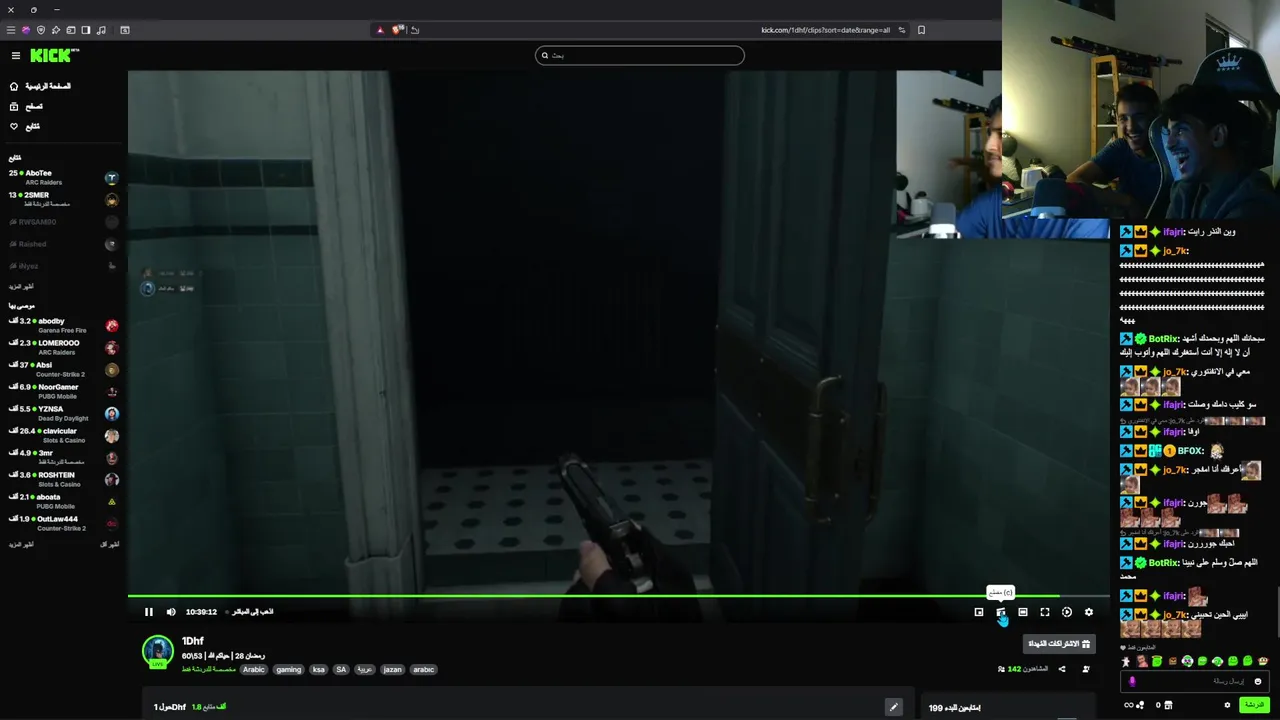Share the stream icon
Viewport: 1280px width, 720px height.
pos(1062,669)
